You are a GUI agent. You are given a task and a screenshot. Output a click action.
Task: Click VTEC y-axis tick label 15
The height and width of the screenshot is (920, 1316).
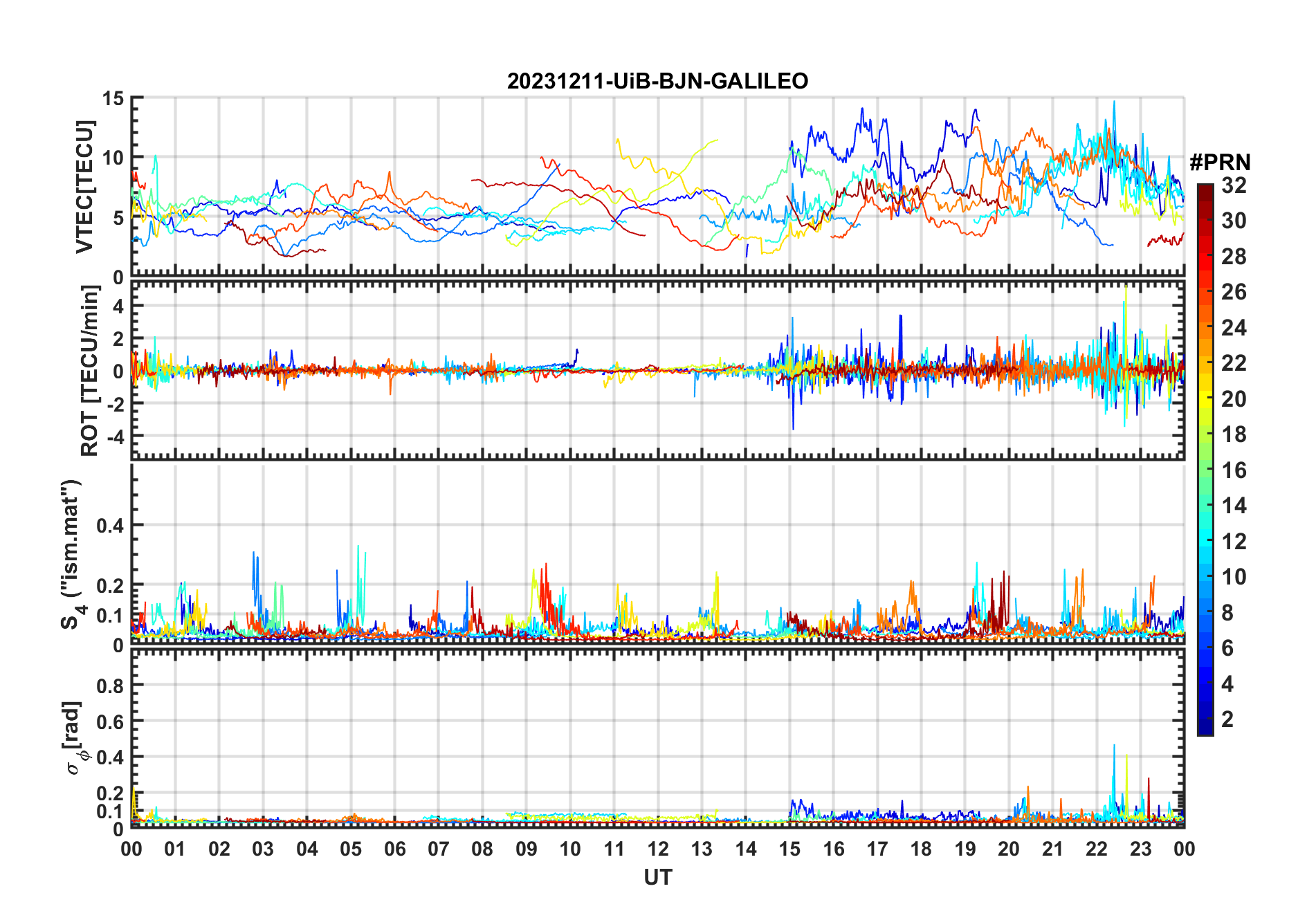(x=113, y=98)
